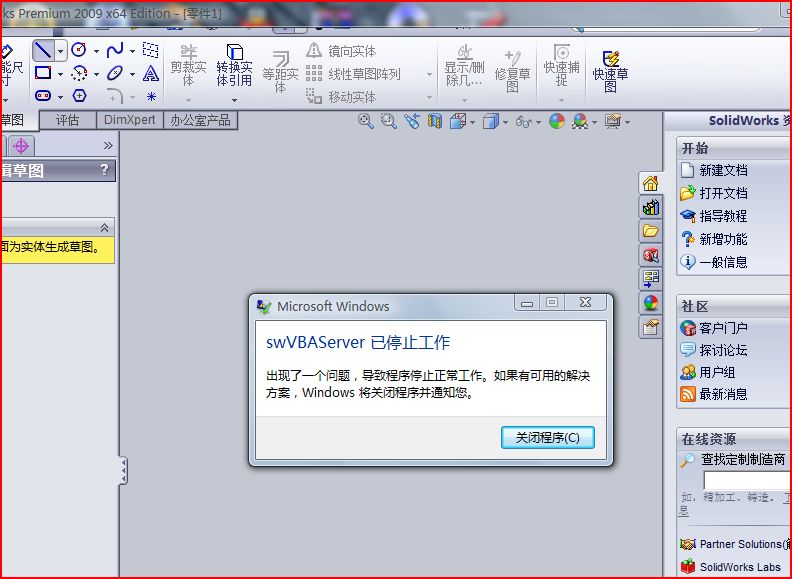
Task: Click SolidWorks Resources home tab icon
Action: point(651,183)
